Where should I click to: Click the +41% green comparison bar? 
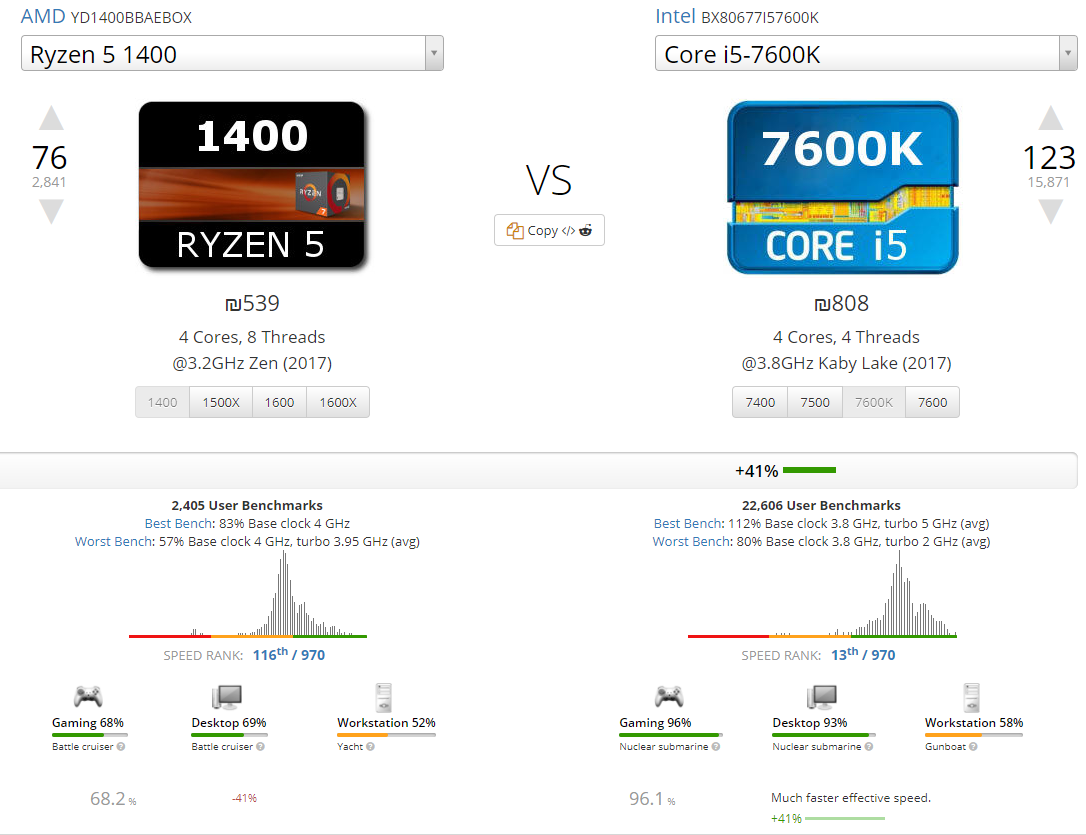tap(809, 470)
